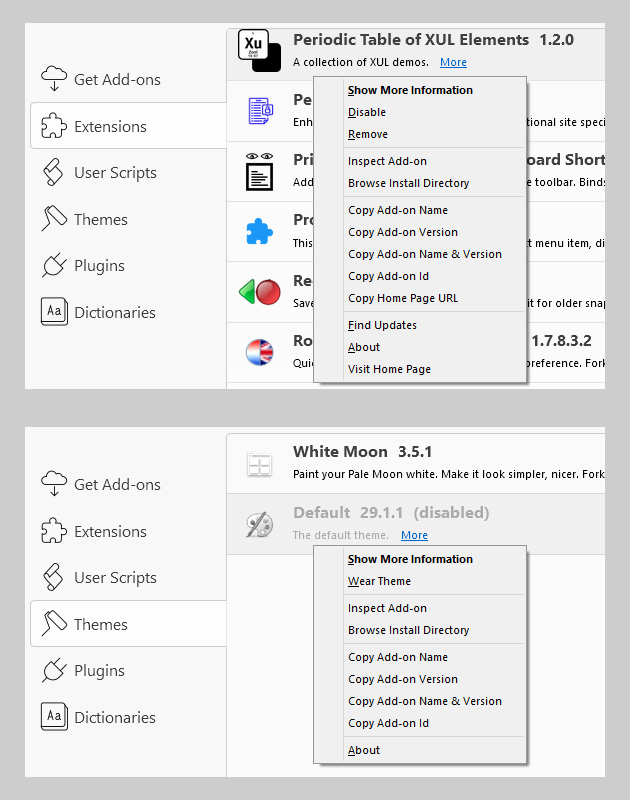Choose Inspect Add-on in the top context menu
The image size is (630, 800).
[x=420, y=161]
